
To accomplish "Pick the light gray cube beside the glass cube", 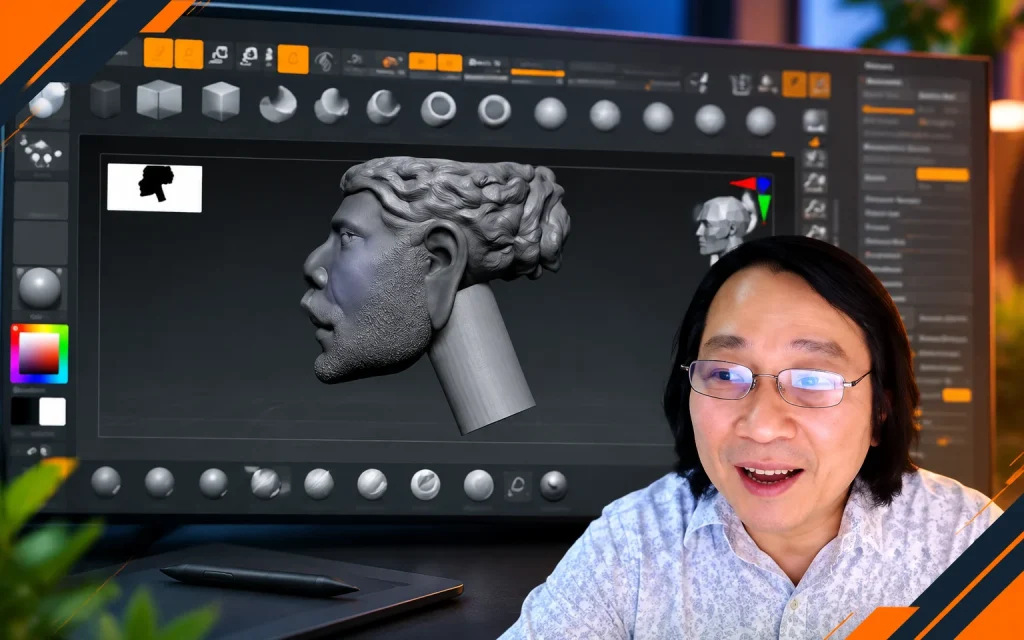I will click(221, 101).
